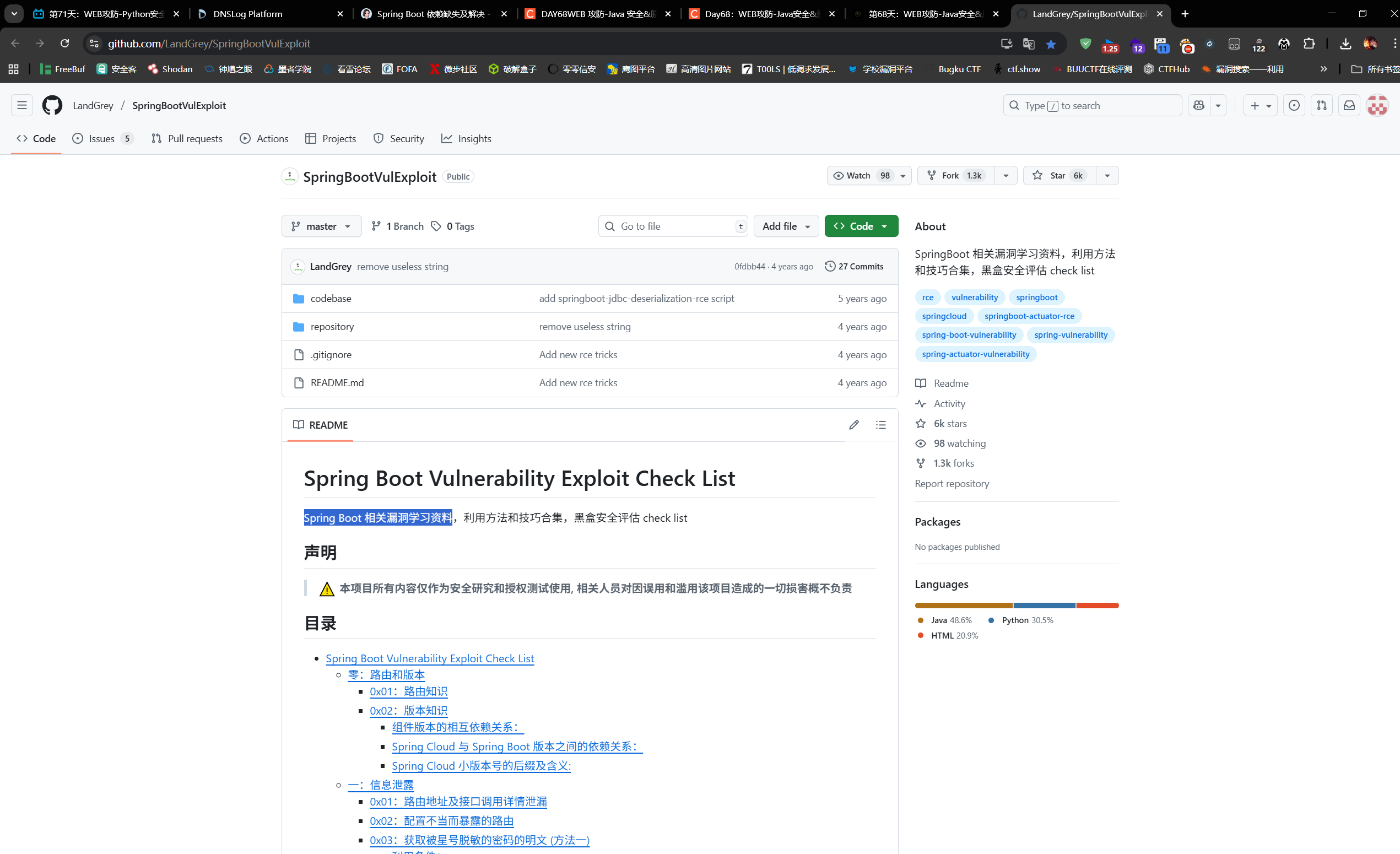Viewport: 1400px width, 854px height.
Task: Open the notifications inbox icon
Action: coord(1349,105)
